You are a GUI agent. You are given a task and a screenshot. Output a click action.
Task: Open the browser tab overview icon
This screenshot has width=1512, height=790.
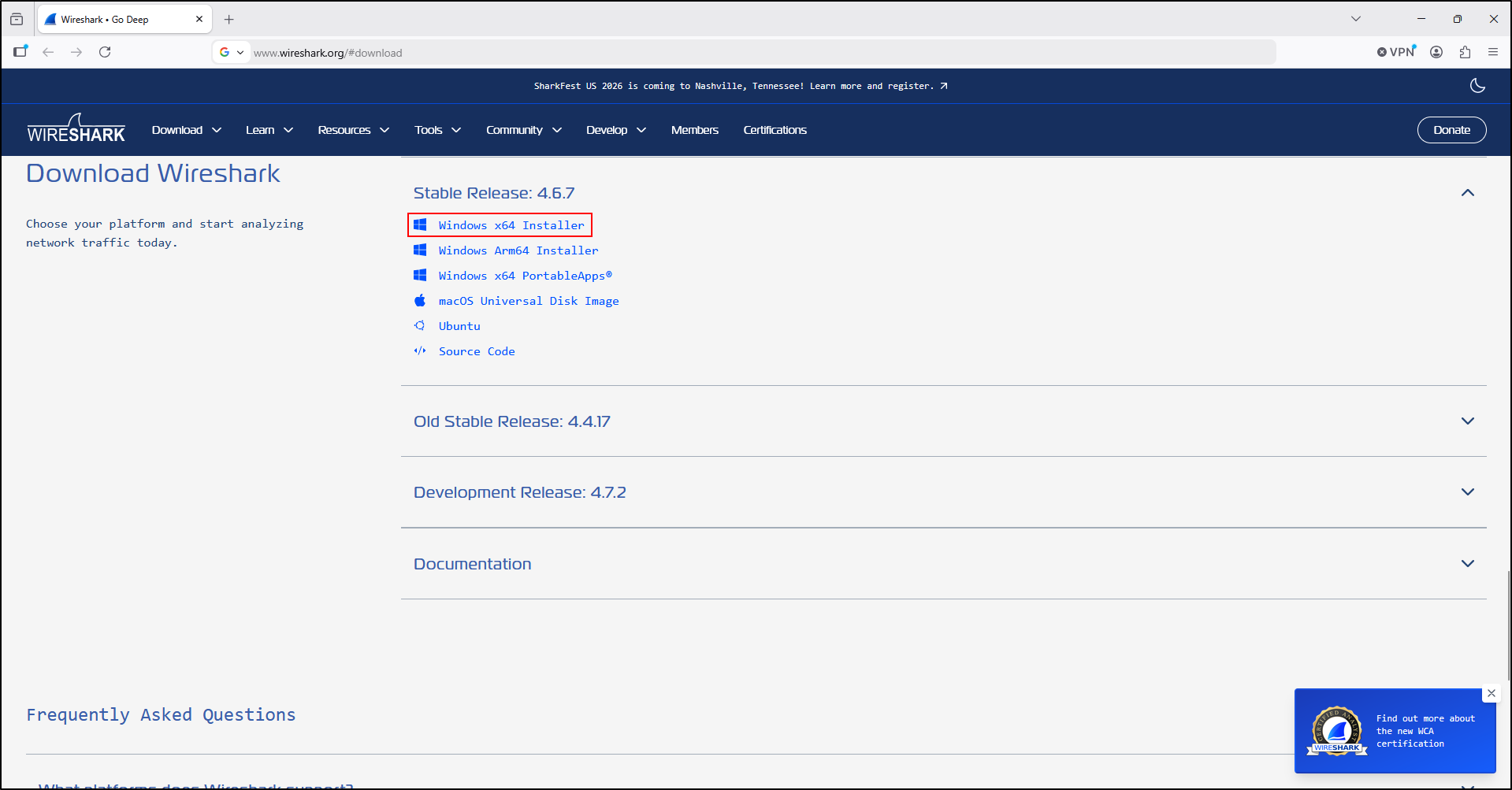(17, 19)
